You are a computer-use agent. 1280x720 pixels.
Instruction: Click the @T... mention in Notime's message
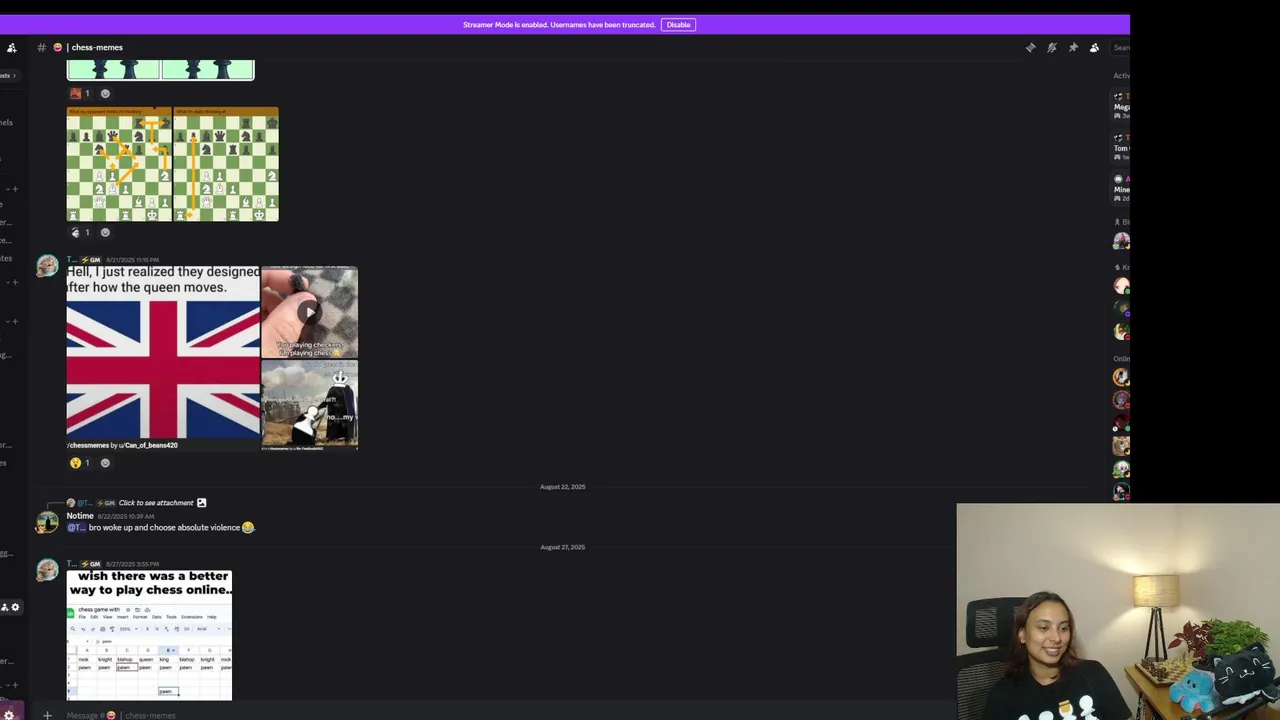pos(76,528)
